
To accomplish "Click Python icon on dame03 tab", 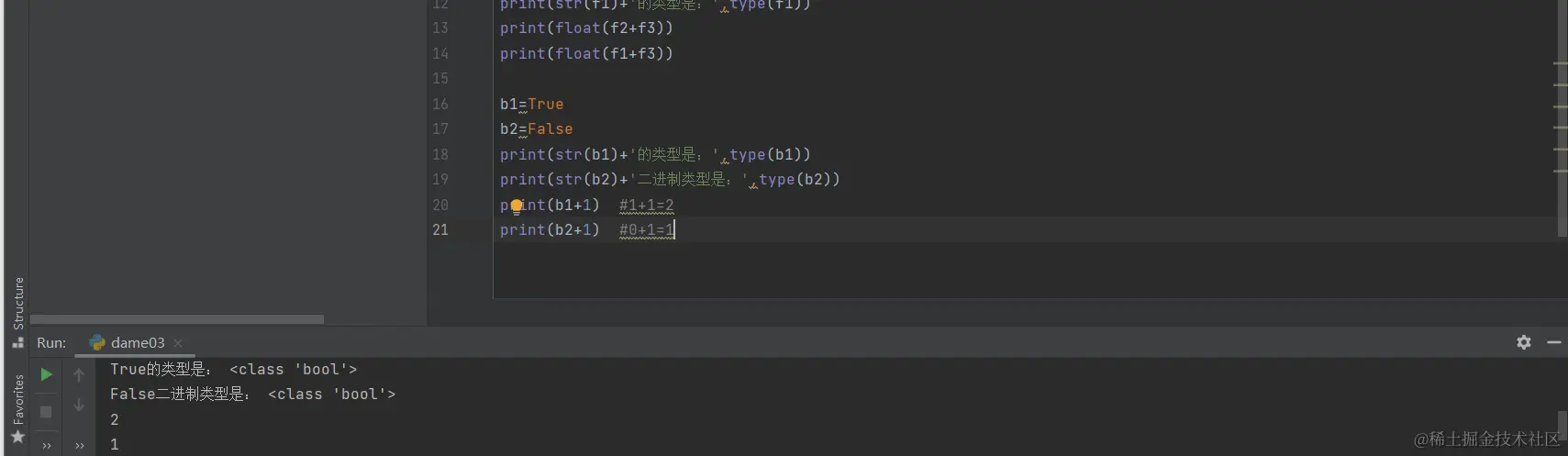I will (x=97, y=342).
